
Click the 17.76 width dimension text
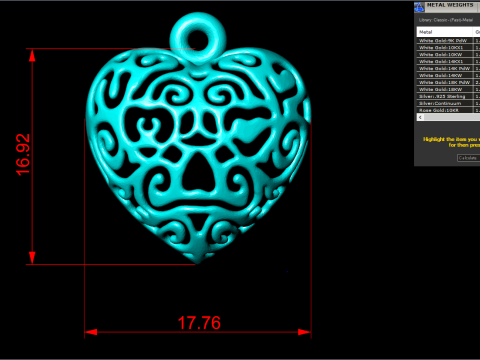[199, 323]
